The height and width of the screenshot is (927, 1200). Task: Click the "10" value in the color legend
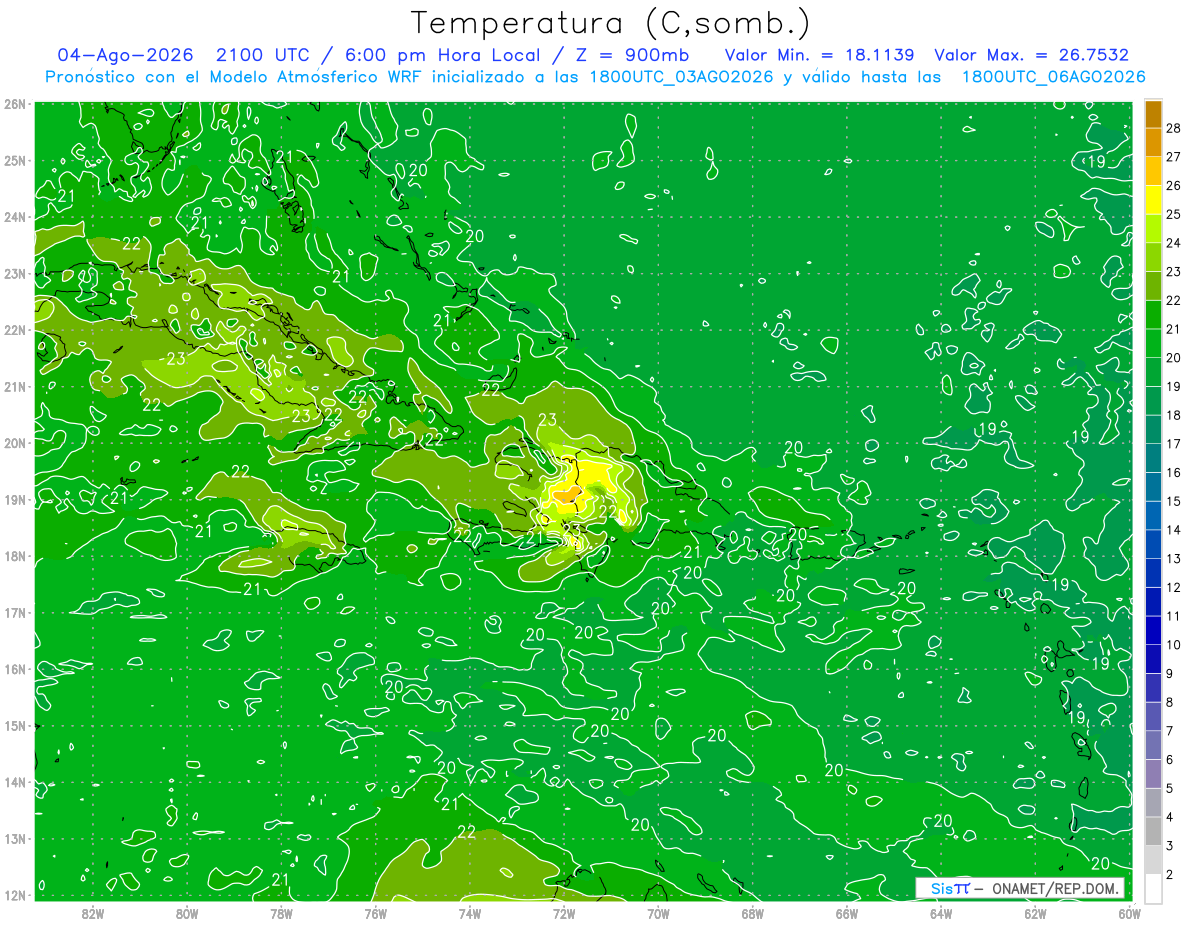[x=1173, y=645]
